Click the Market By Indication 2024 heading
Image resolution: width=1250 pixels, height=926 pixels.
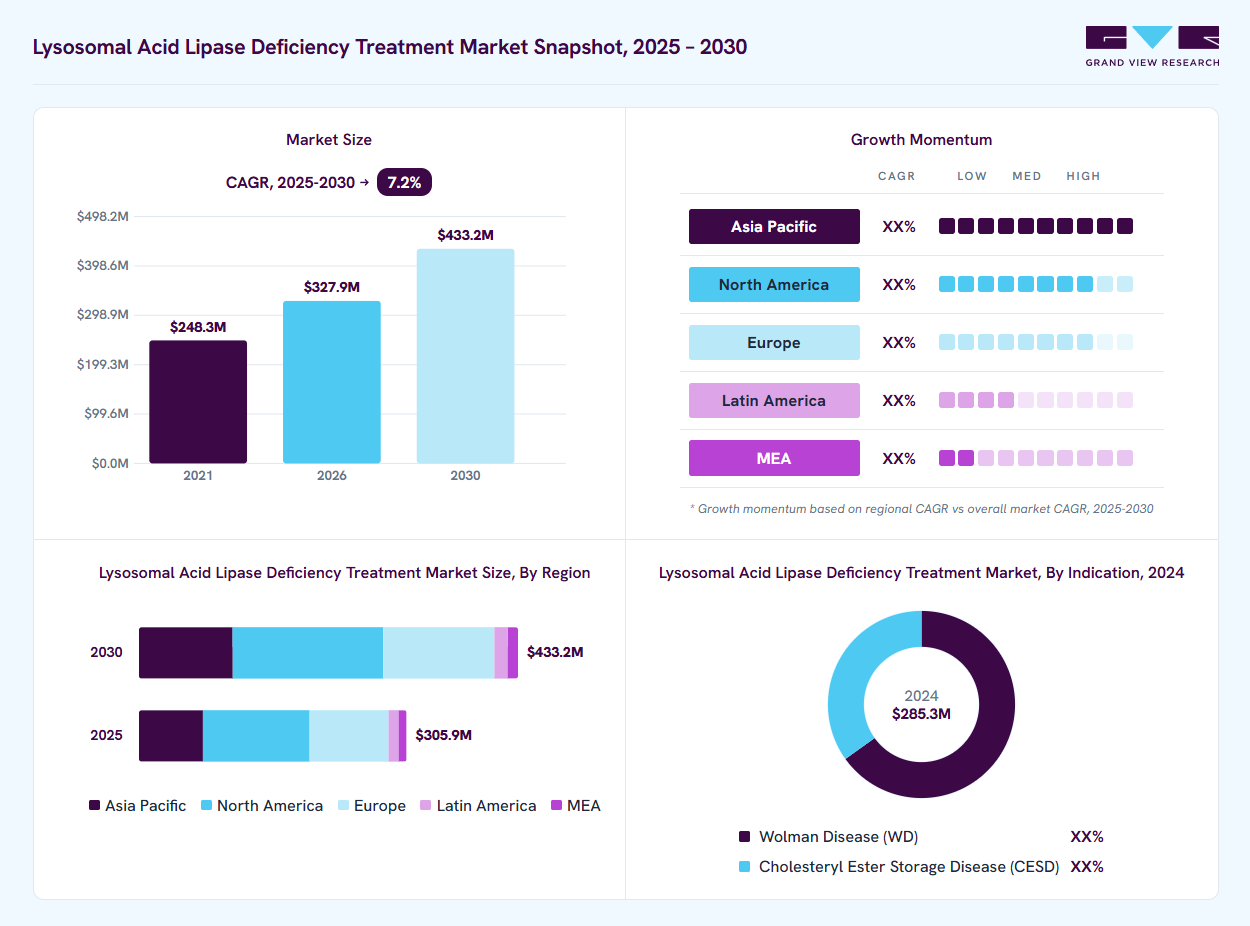[x=922, y=573]
